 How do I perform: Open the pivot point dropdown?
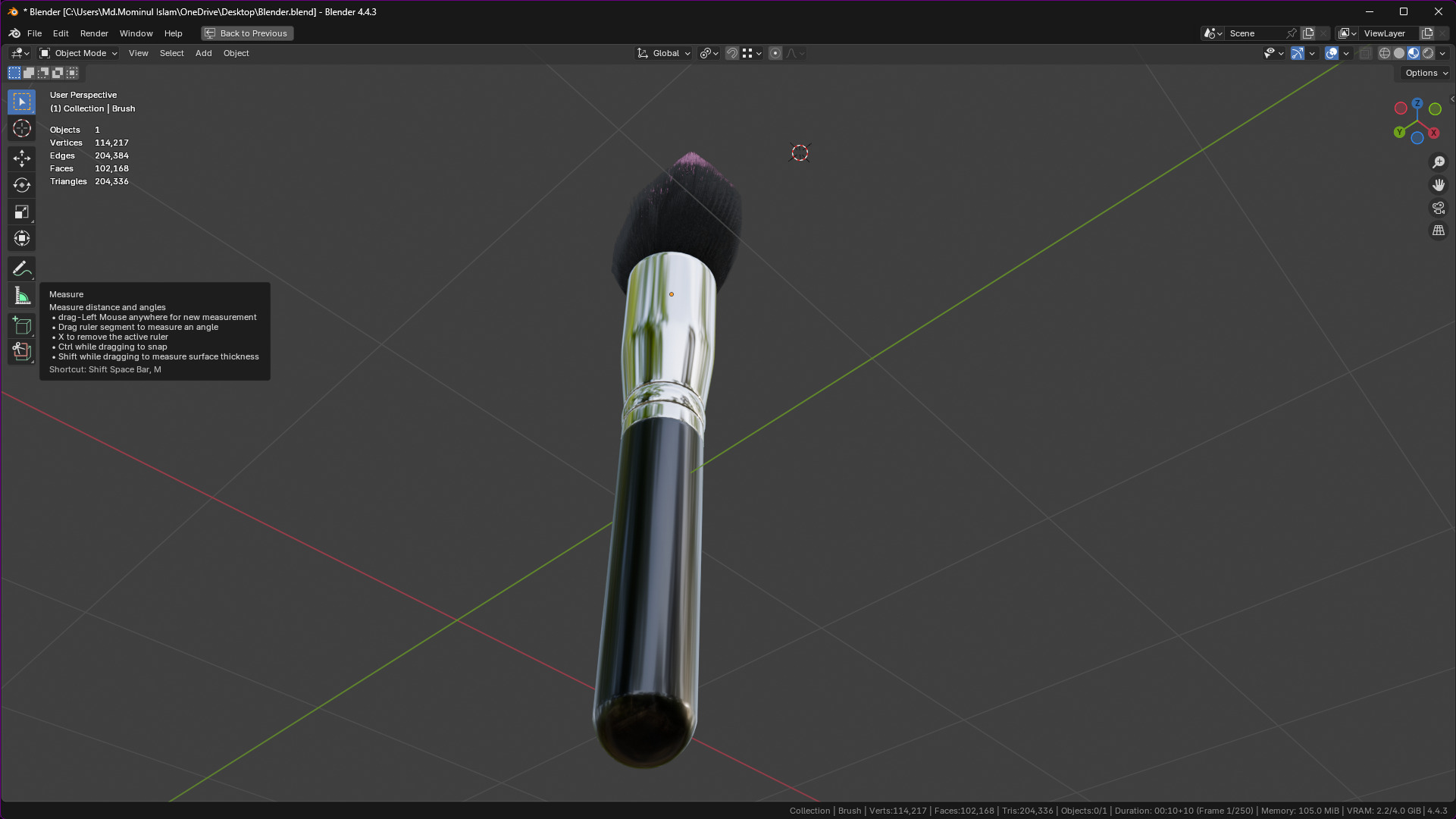click(709, 53)
